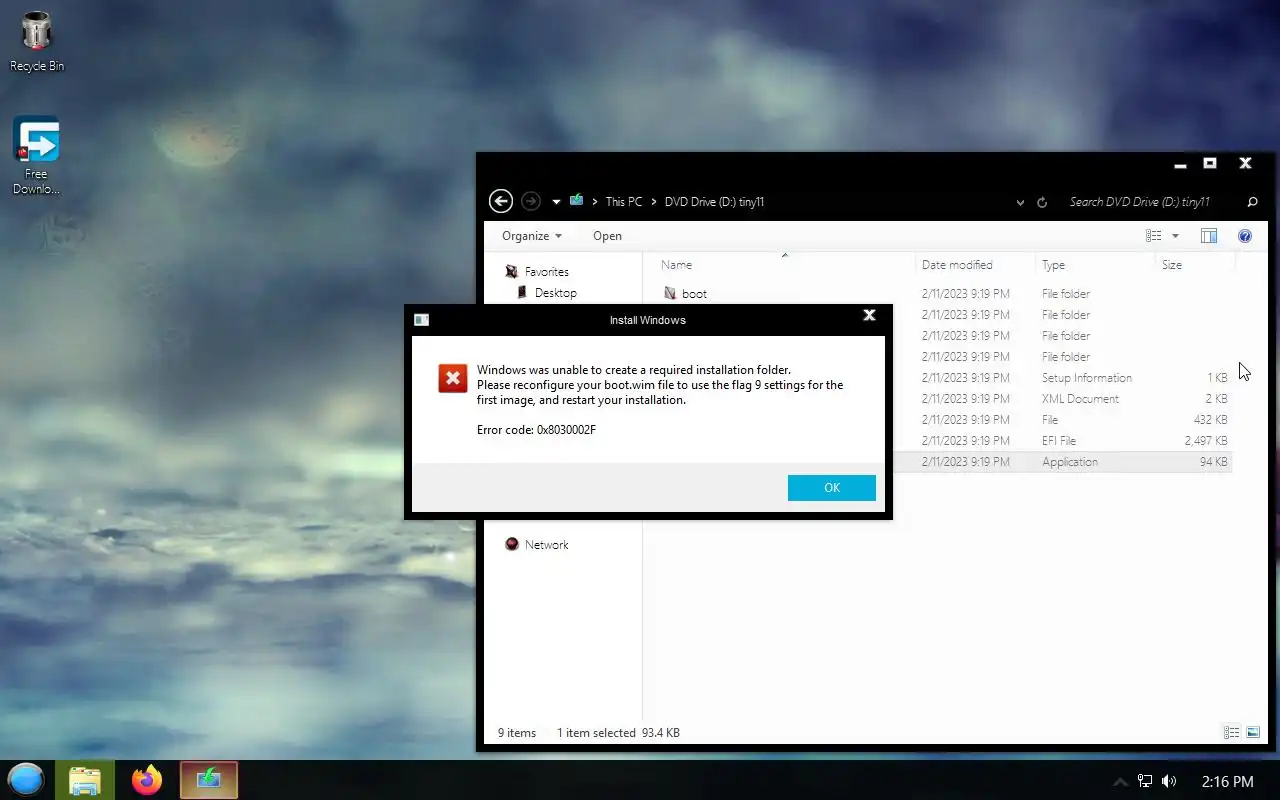Minimize the File Explorer window
Screen dimensions: 1280x800
[1180, 164]
